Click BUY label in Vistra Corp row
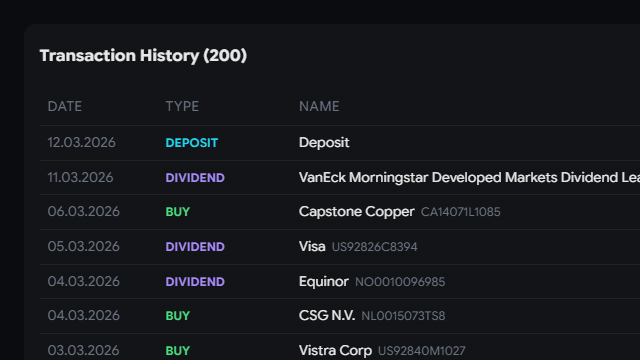 178,351
